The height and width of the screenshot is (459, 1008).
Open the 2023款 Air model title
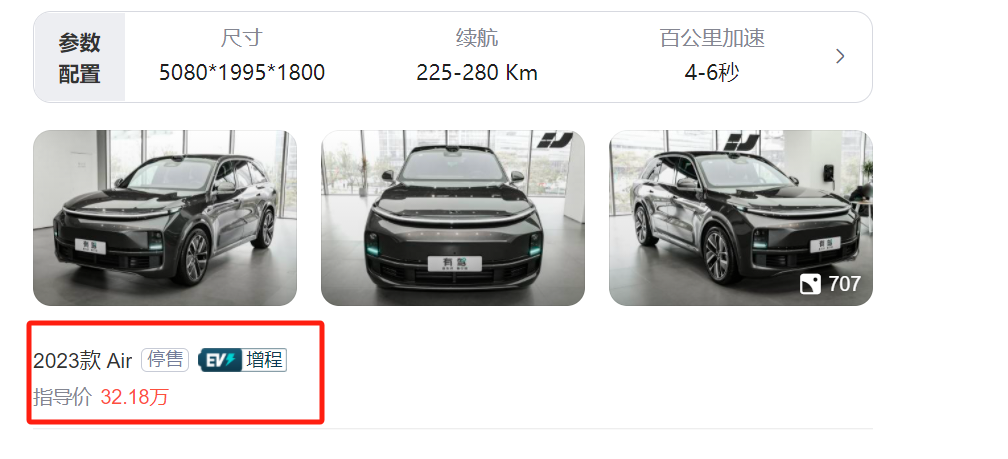point(82,361)
